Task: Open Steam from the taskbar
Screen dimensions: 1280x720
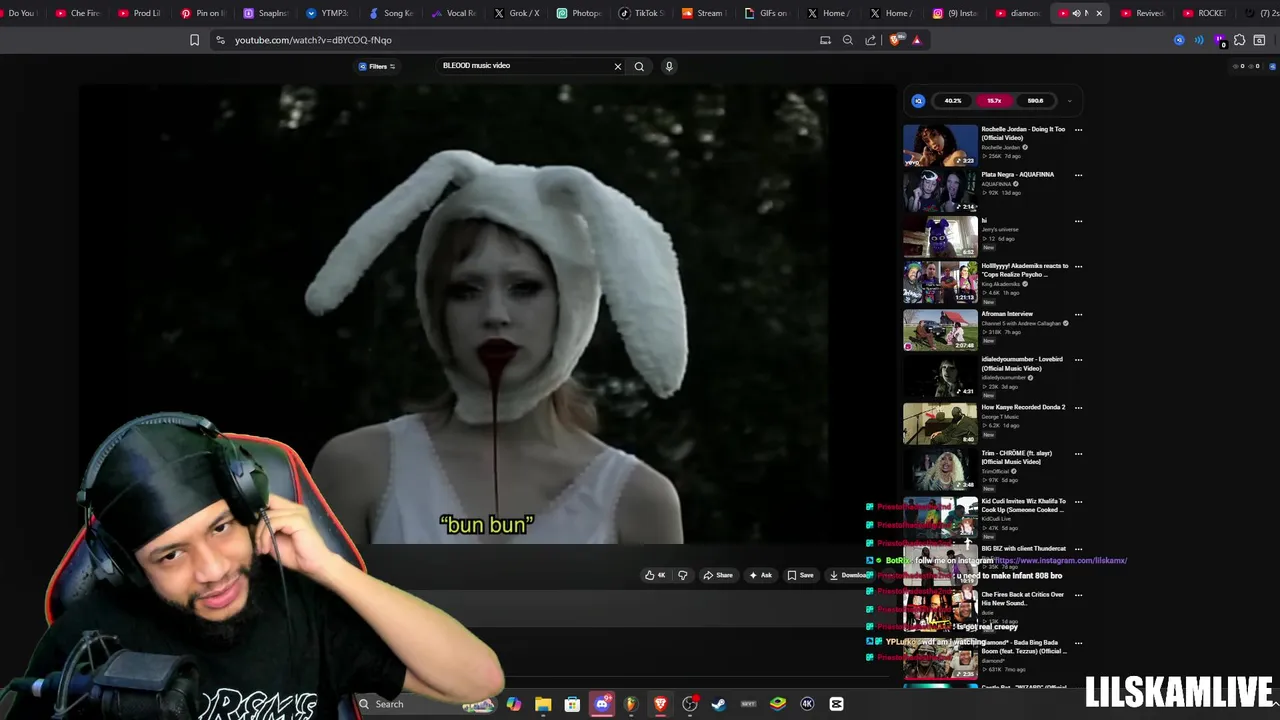Action: point(718,704)
